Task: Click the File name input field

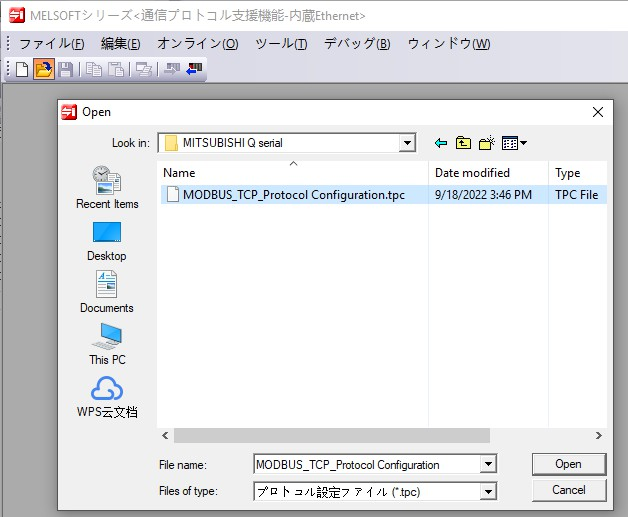Action: pos(367,465)
